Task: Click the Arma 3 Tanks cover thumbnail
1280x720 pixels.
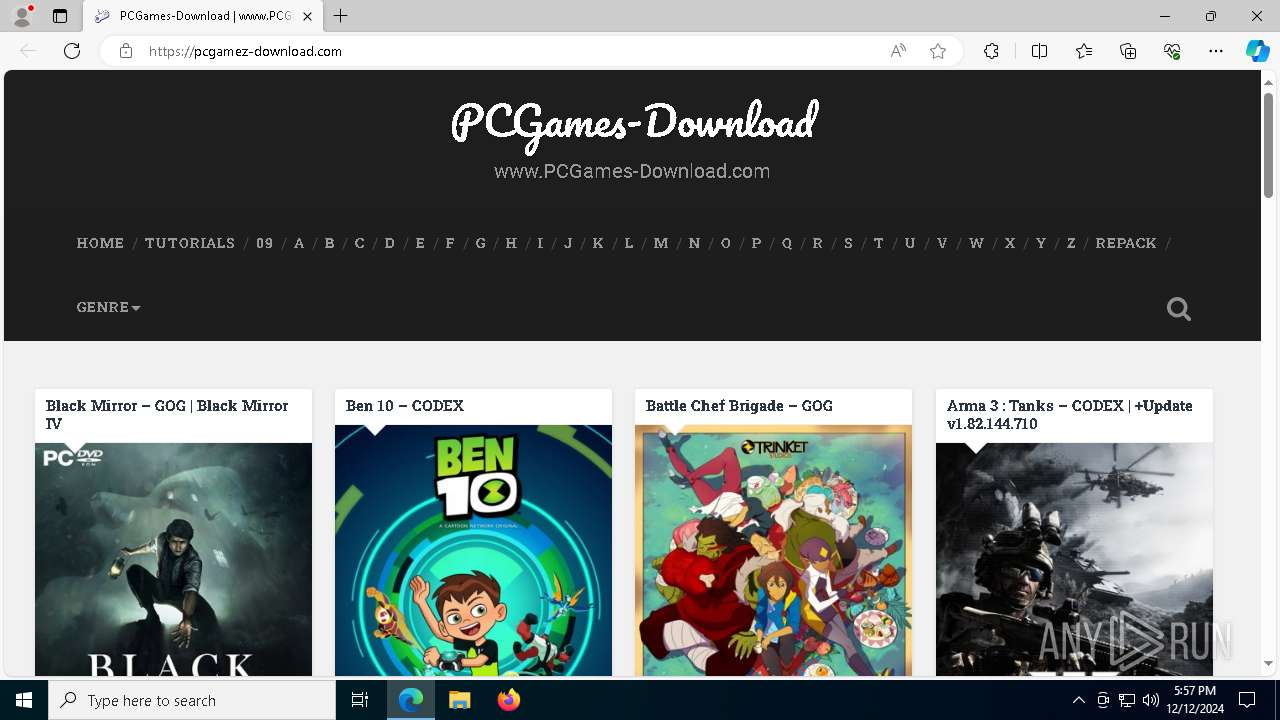Action: [1074, 559]
